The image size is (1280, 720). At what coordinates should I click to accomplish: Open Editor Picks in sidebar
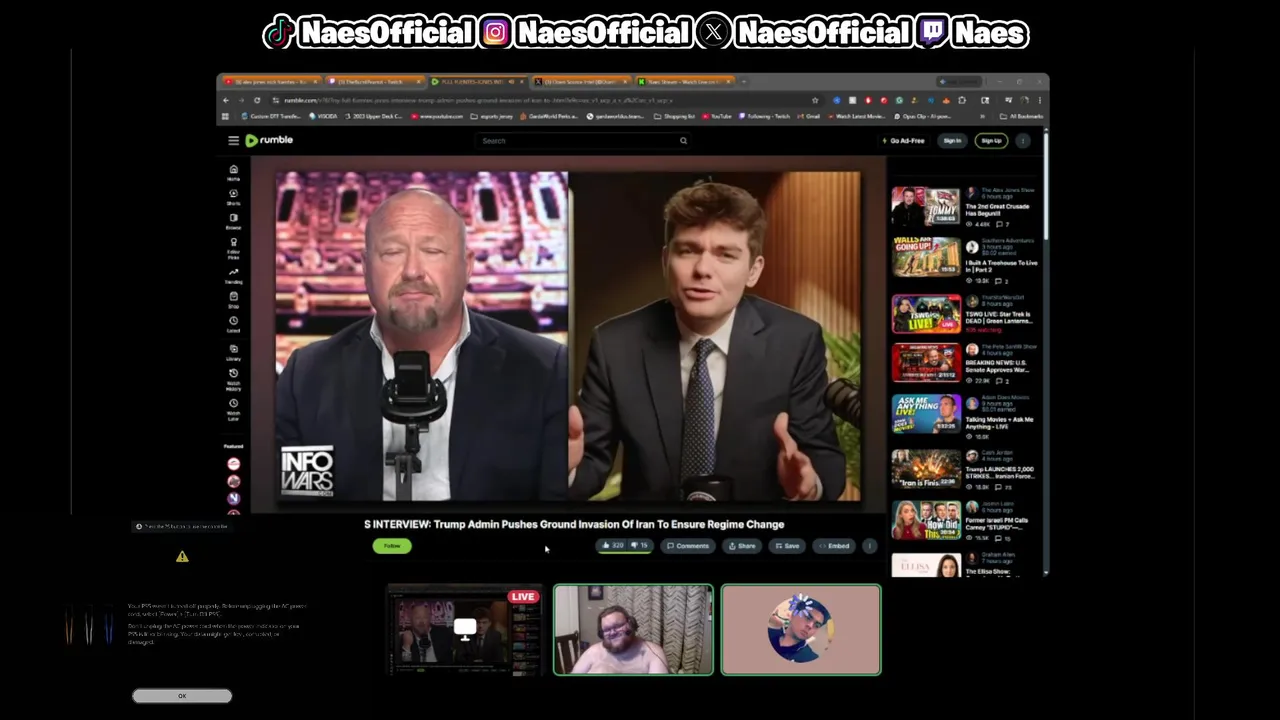pyautogui.click(x=233, y=248)
